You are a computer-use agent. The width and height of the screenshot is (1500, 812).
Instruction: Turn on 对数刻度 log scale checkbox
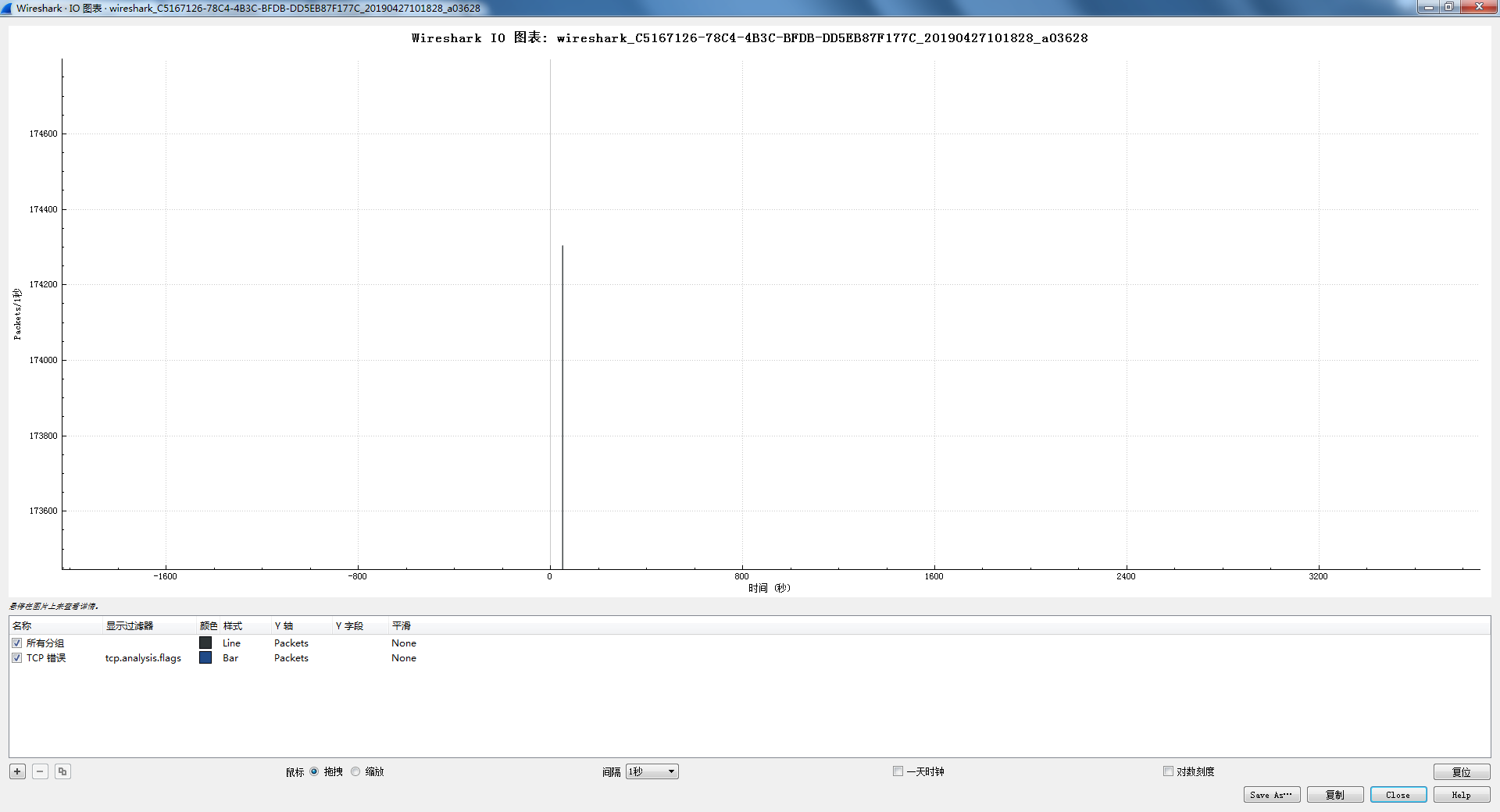pyautogui.click(x=1169, y=771)
